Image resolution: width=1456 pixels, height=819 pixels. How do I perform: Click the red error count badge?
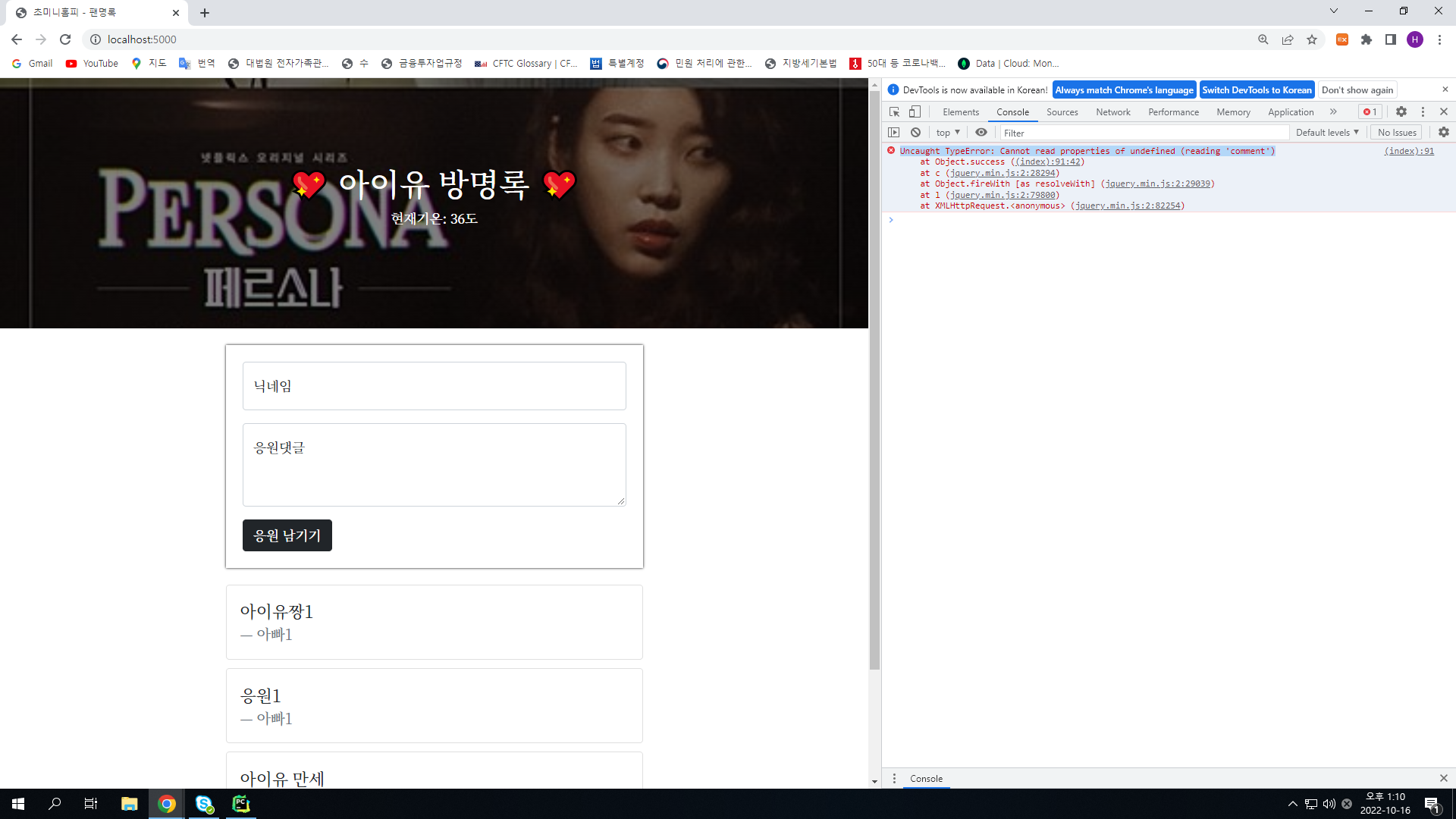(1370, 111)
